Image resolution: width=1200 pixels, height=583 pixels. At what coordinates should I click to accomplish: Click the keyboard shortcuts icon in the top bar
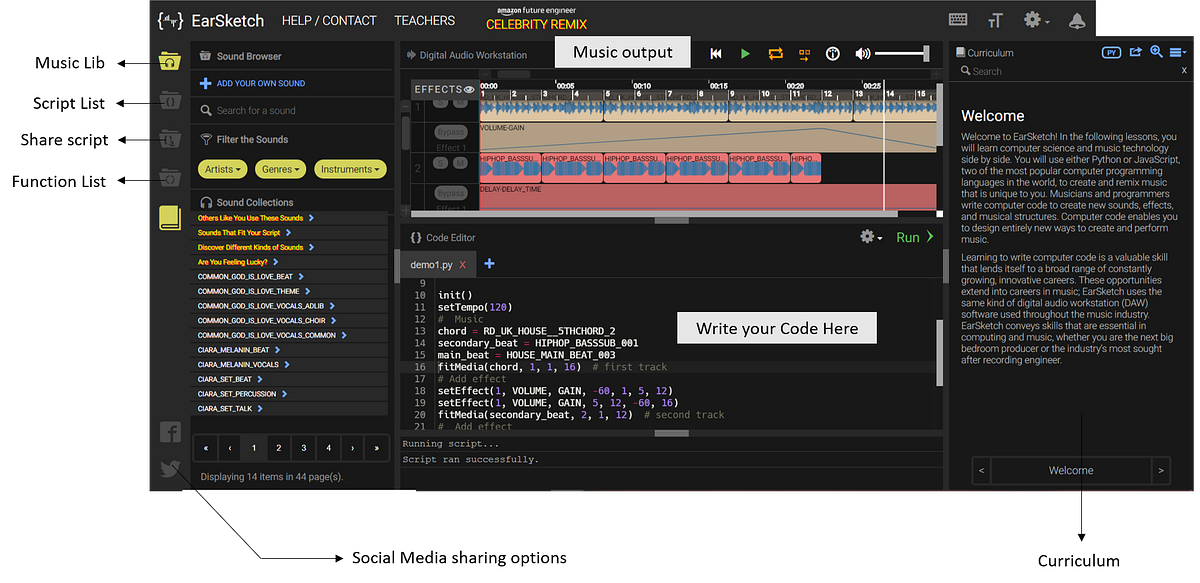click(x=957, y=19)
